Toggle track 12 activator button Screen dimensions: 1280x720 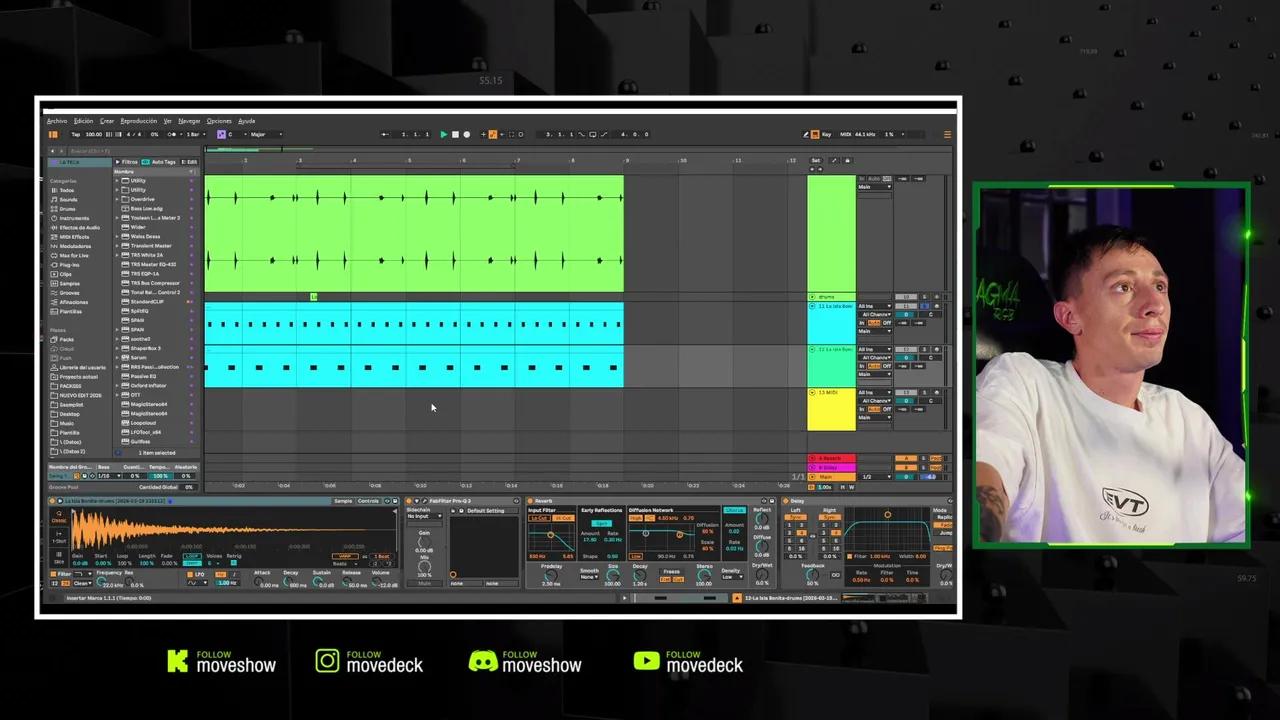905,349
